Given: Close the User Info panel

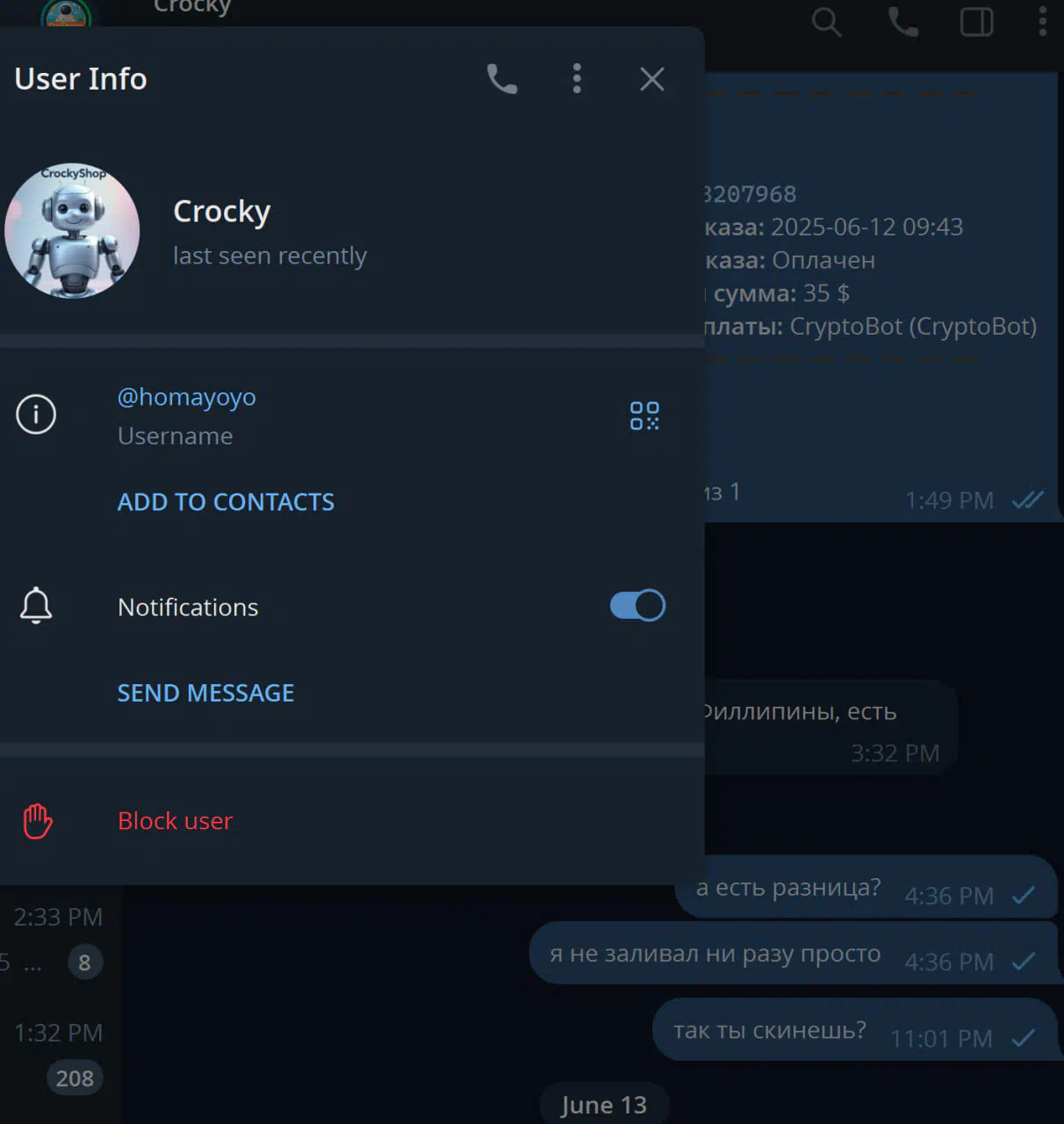Looking at the screenshot, I should tap(652, 79).
